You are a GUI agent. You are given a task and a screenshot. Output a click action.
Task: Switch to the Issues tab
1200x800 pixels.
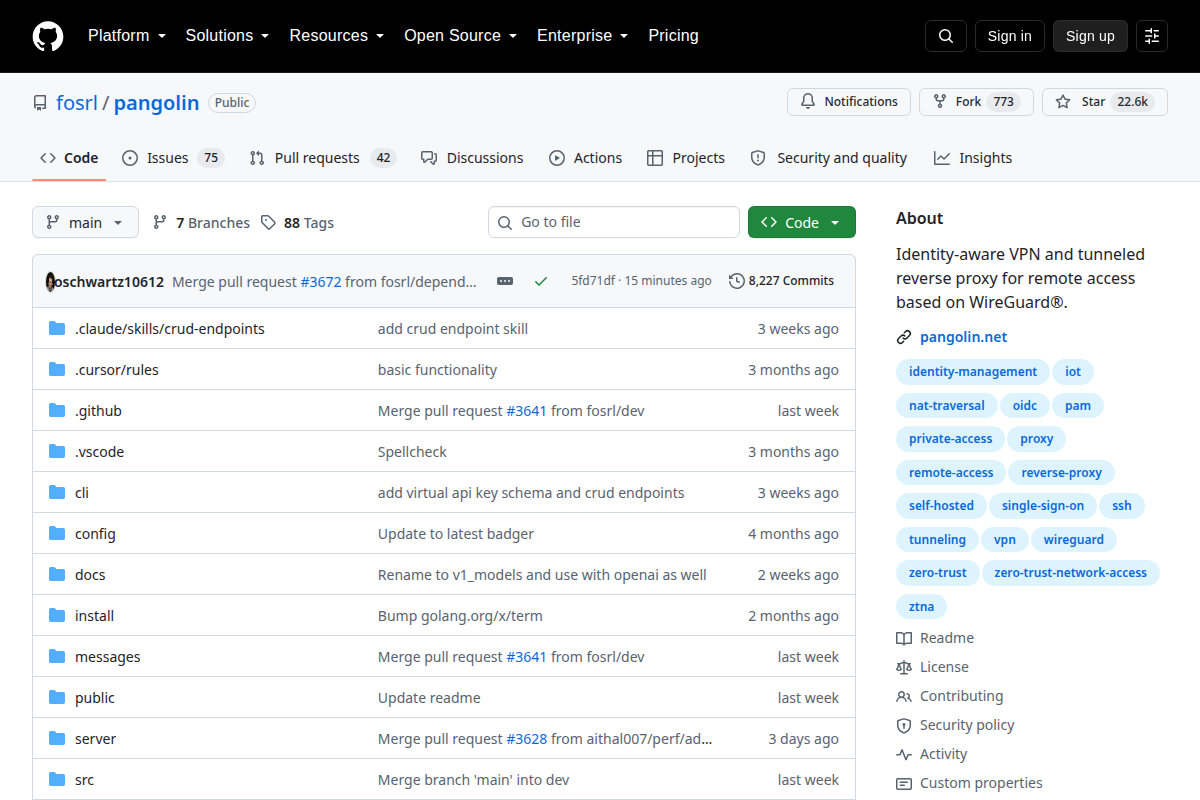(172, 158)
